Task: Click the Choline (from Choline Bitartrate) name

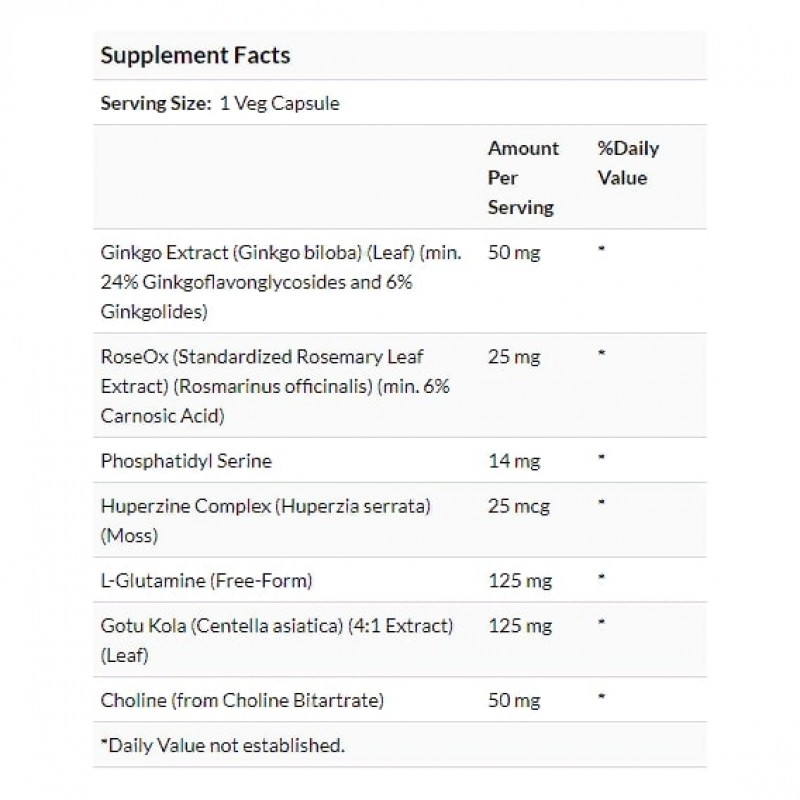Action: pyautogui.click(x=243, y=701)
